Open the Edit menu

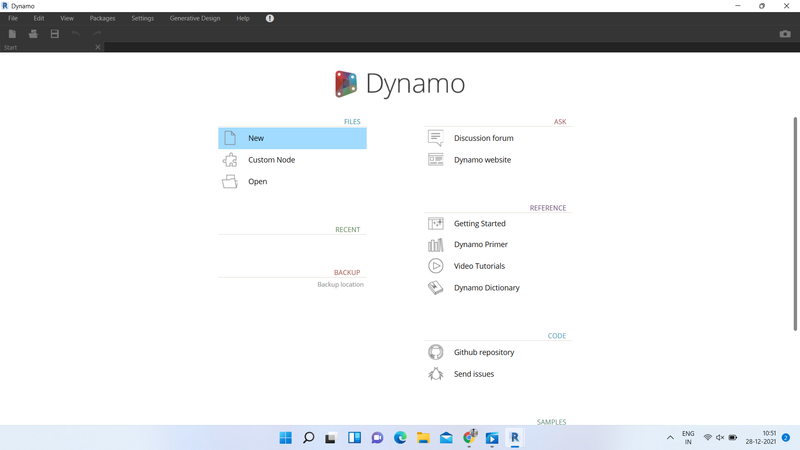click(39, 18)
